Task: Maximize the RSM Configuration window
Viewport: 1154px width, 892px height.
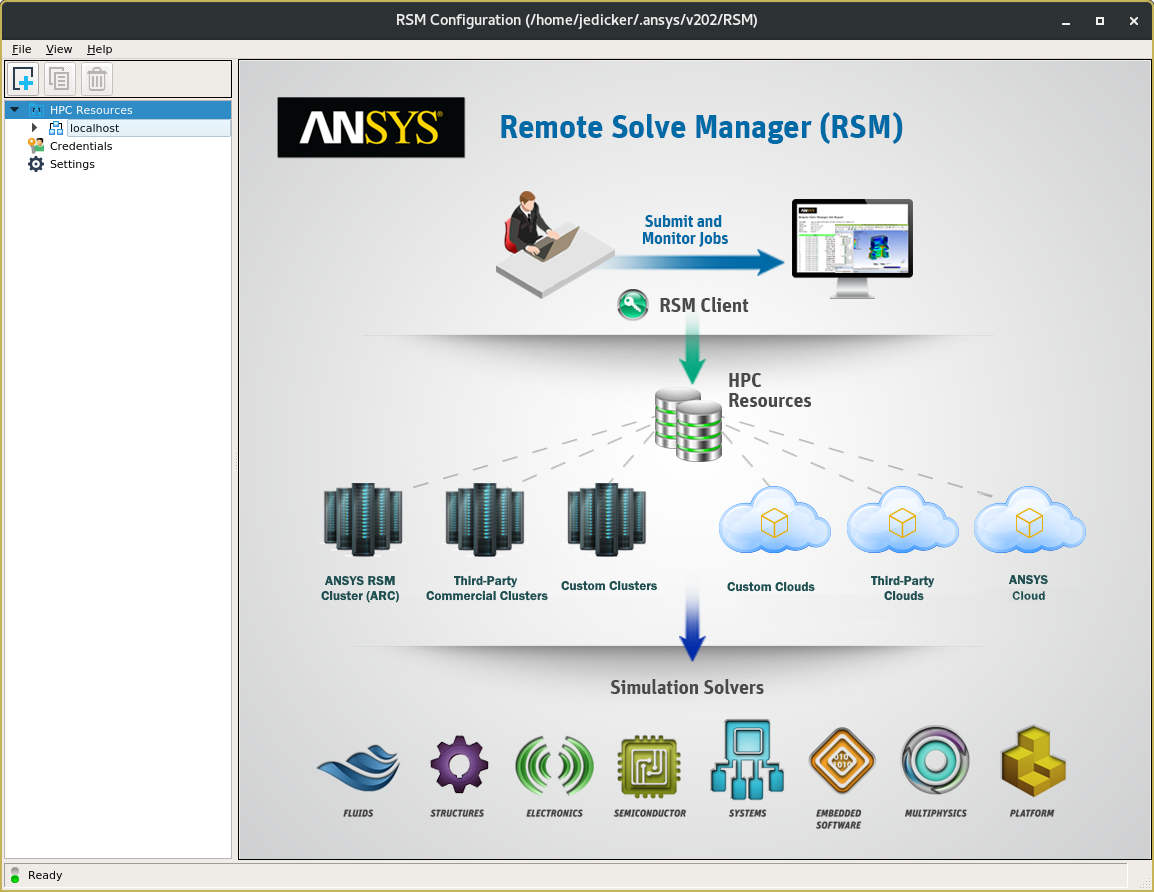Action: point(1100,21)
